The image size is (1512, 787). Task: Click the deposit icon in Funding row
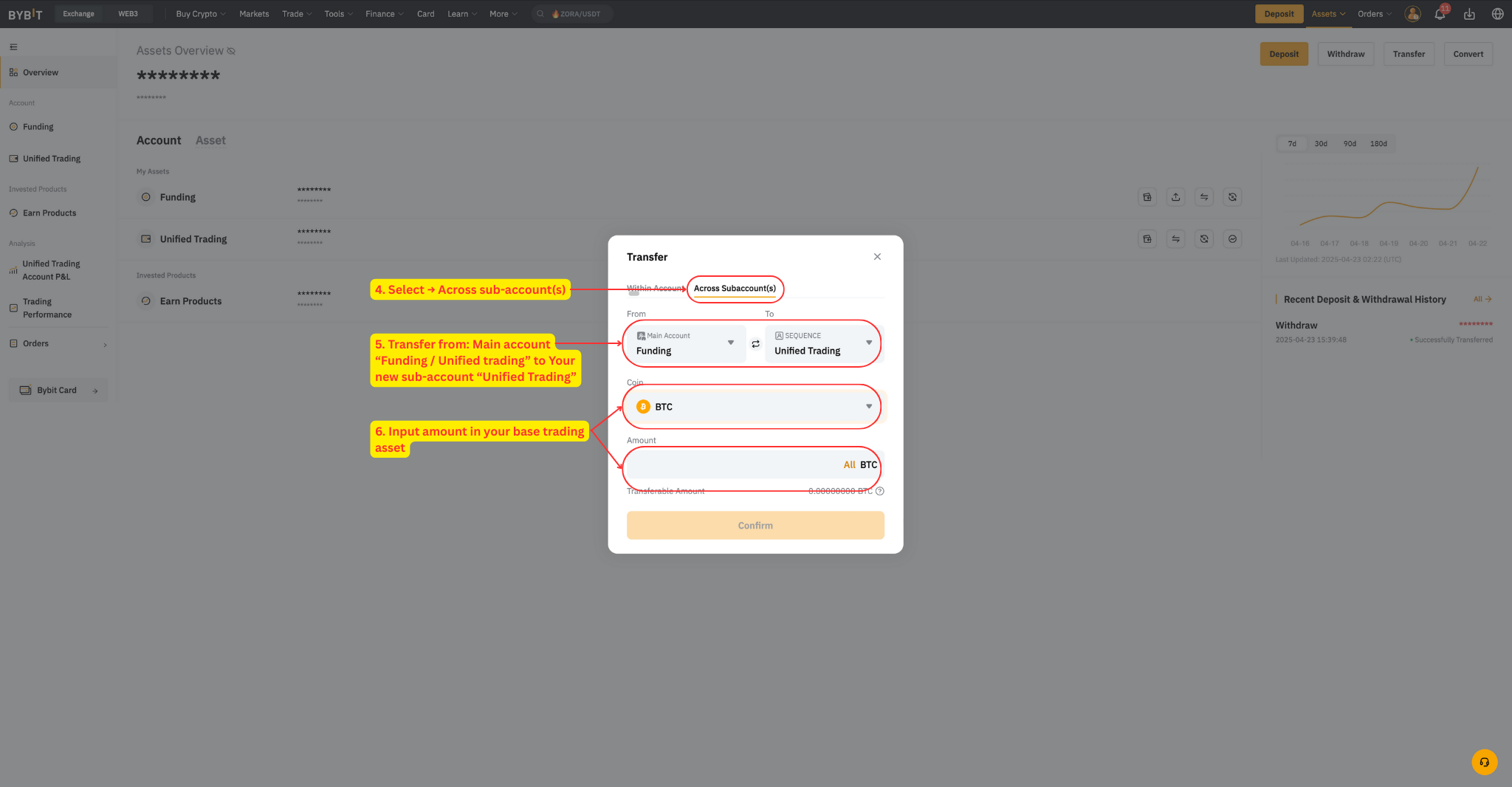[1147, 197]
